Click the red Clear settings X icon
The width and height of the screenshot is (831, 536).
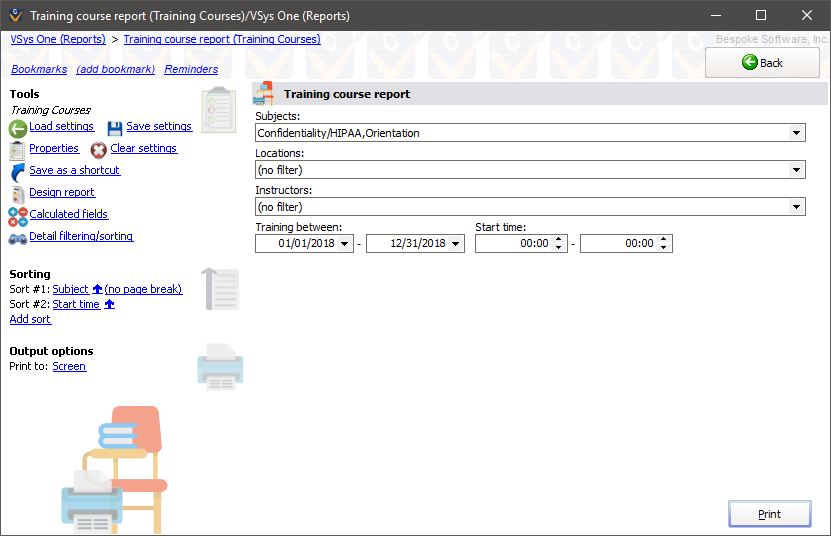pos(99,150)
